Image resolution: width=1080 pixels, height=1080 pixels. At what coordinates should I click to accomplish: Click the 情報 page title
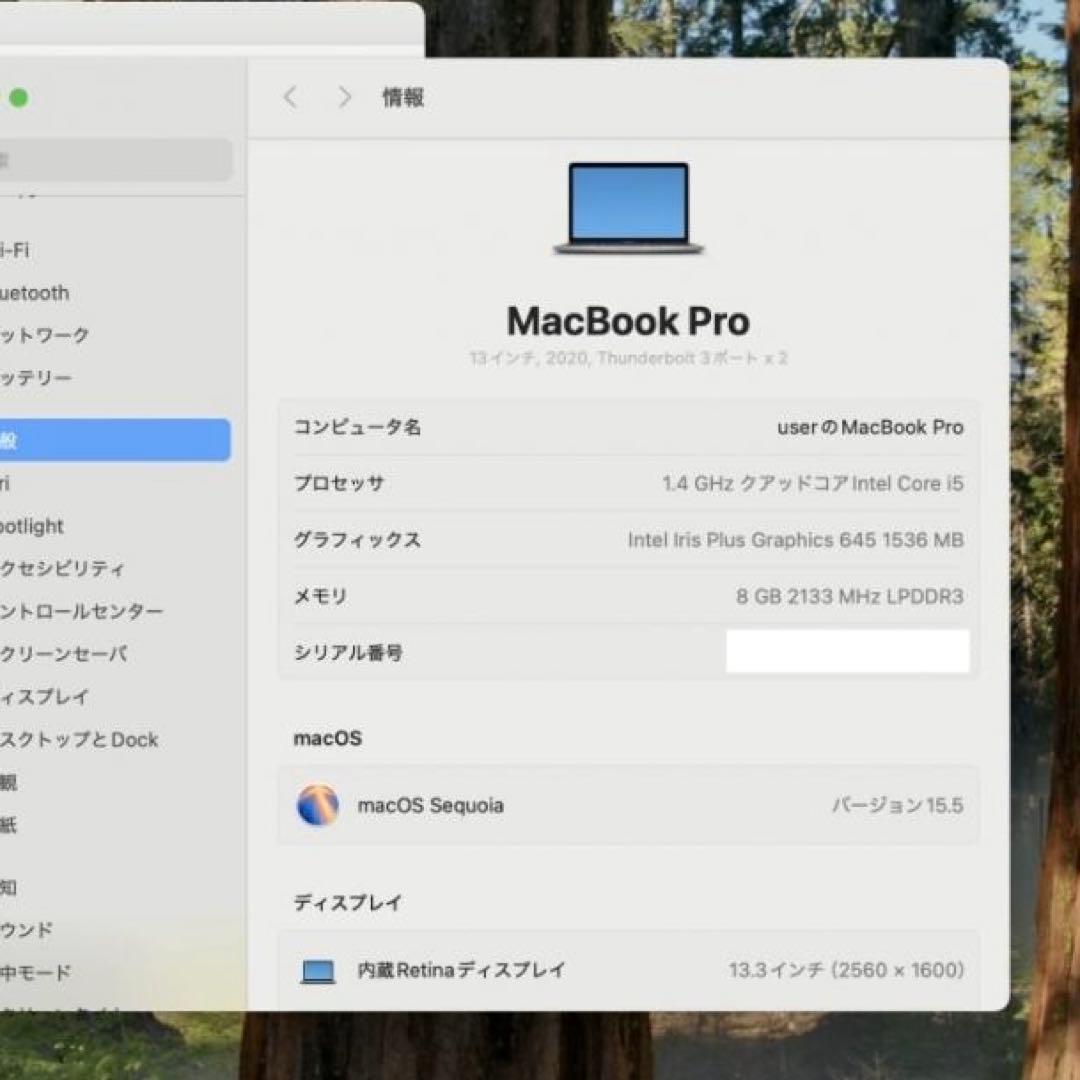tap(404, 98)
